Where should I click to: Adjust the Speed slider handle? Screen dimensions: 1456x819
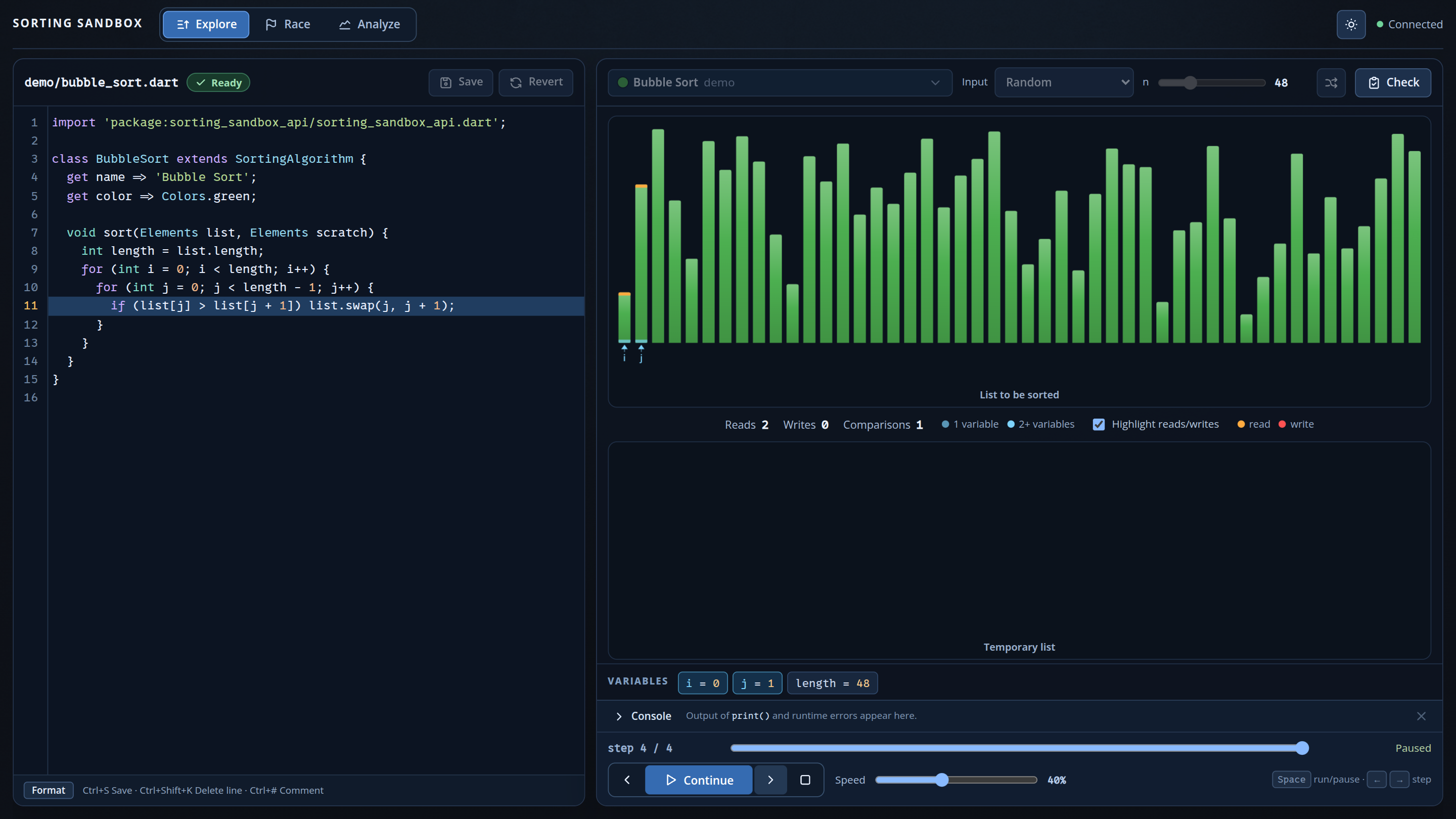(941, 780)
